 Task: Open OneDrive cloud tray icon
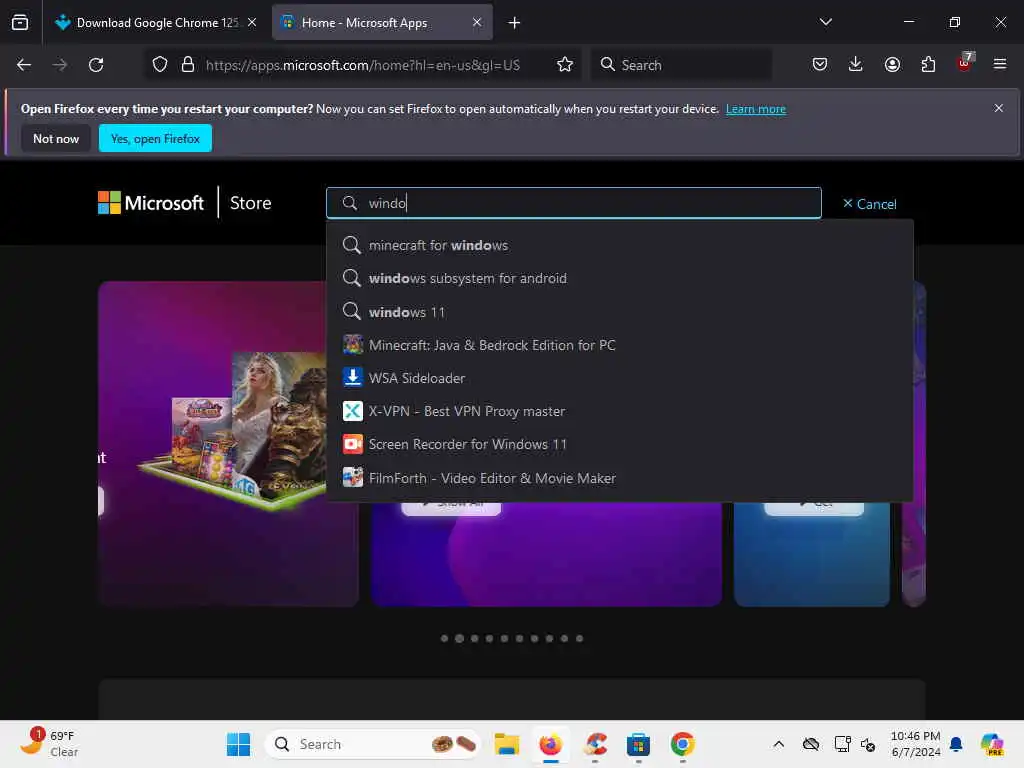point(811,744)
